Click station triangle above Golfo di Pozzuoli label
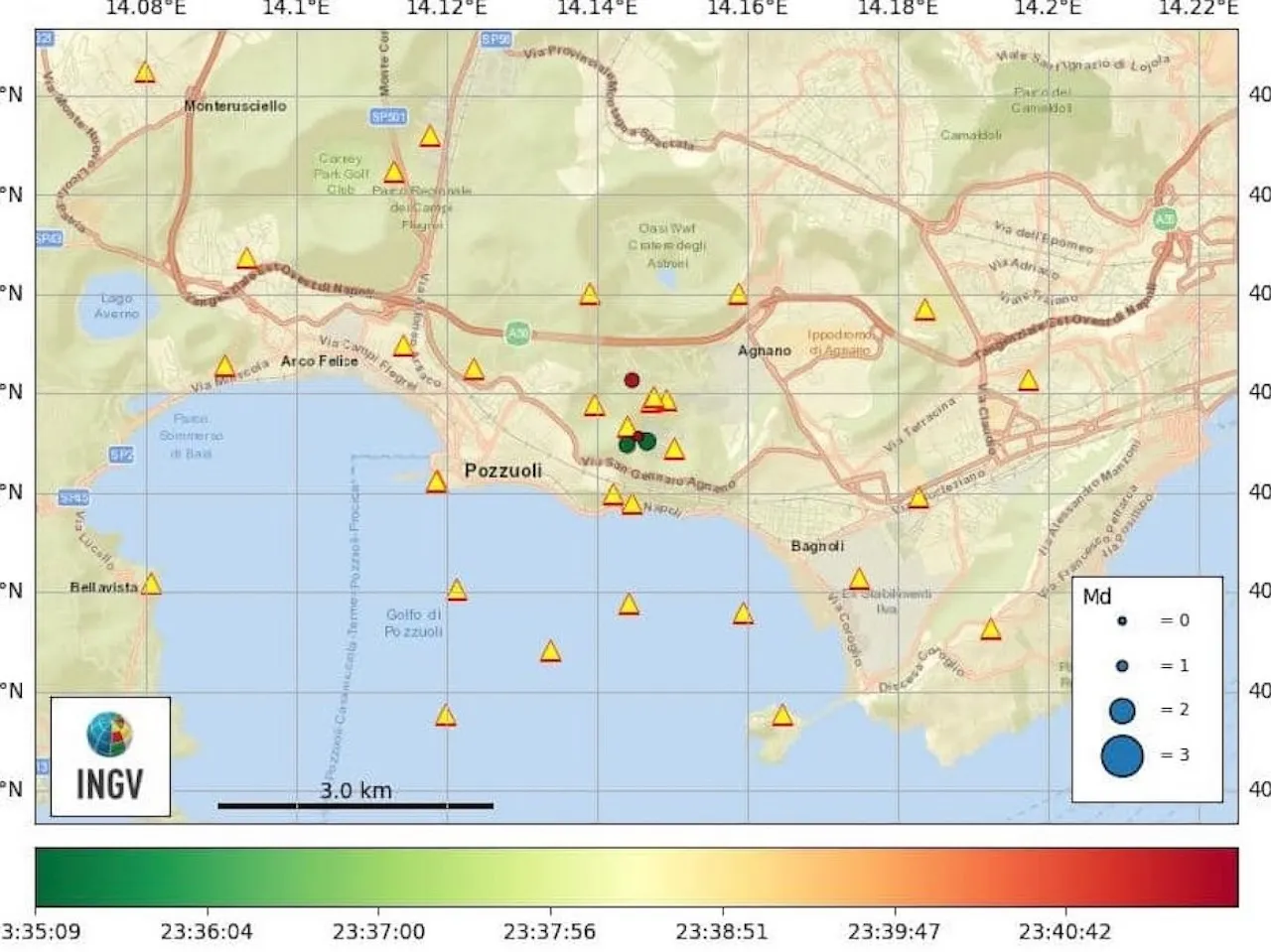 (457, 590)
